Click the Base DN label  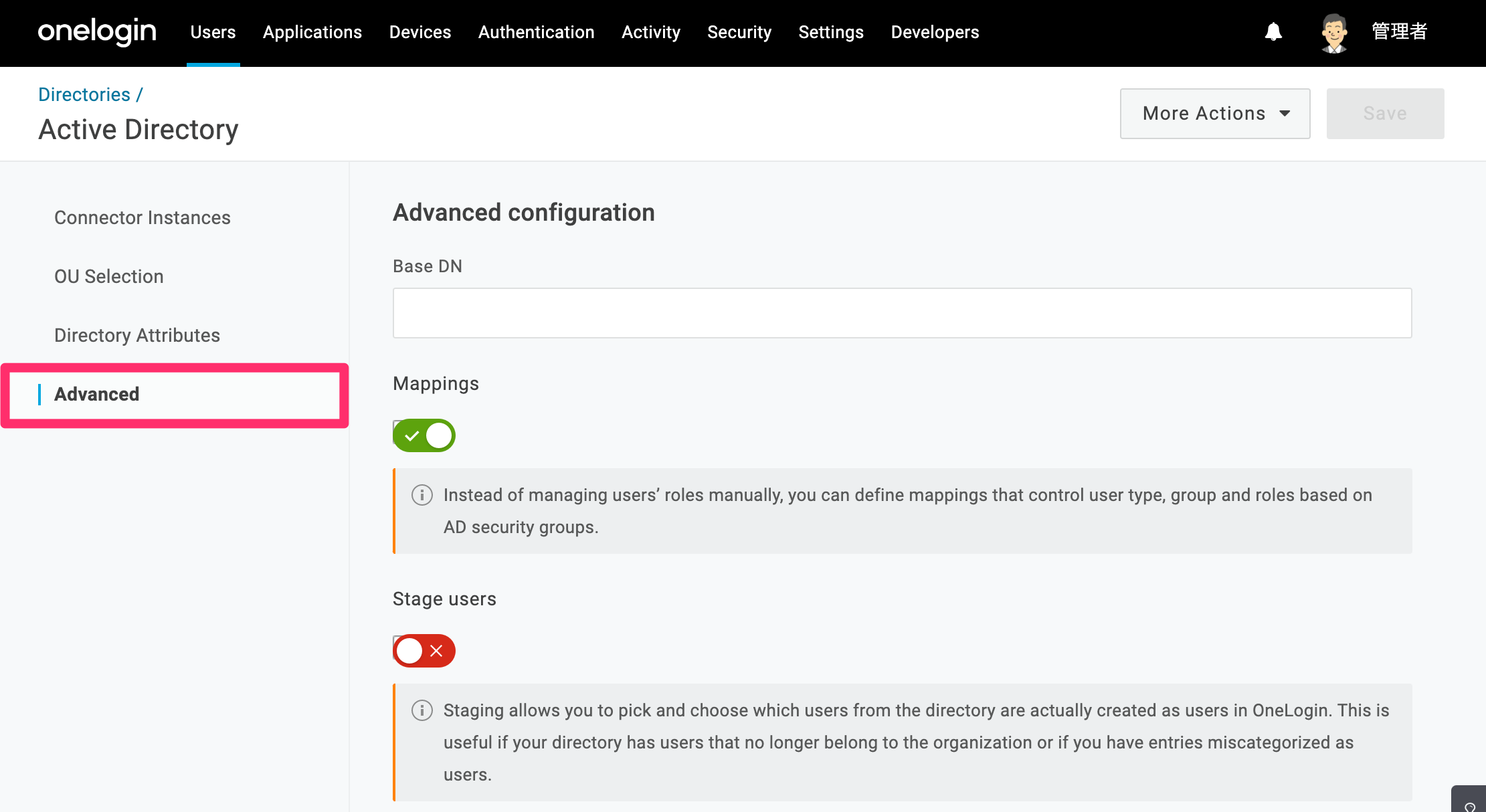428,266
